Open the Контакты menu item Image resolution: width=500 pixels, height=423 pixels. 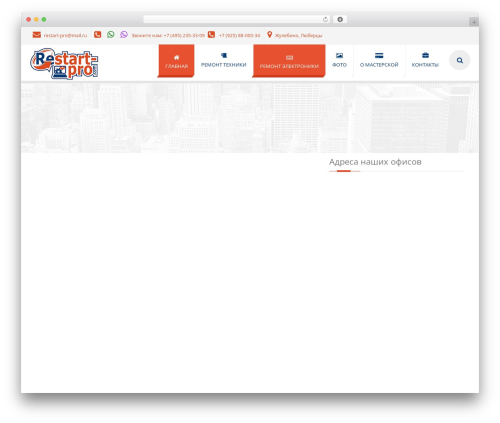[425, 60]
